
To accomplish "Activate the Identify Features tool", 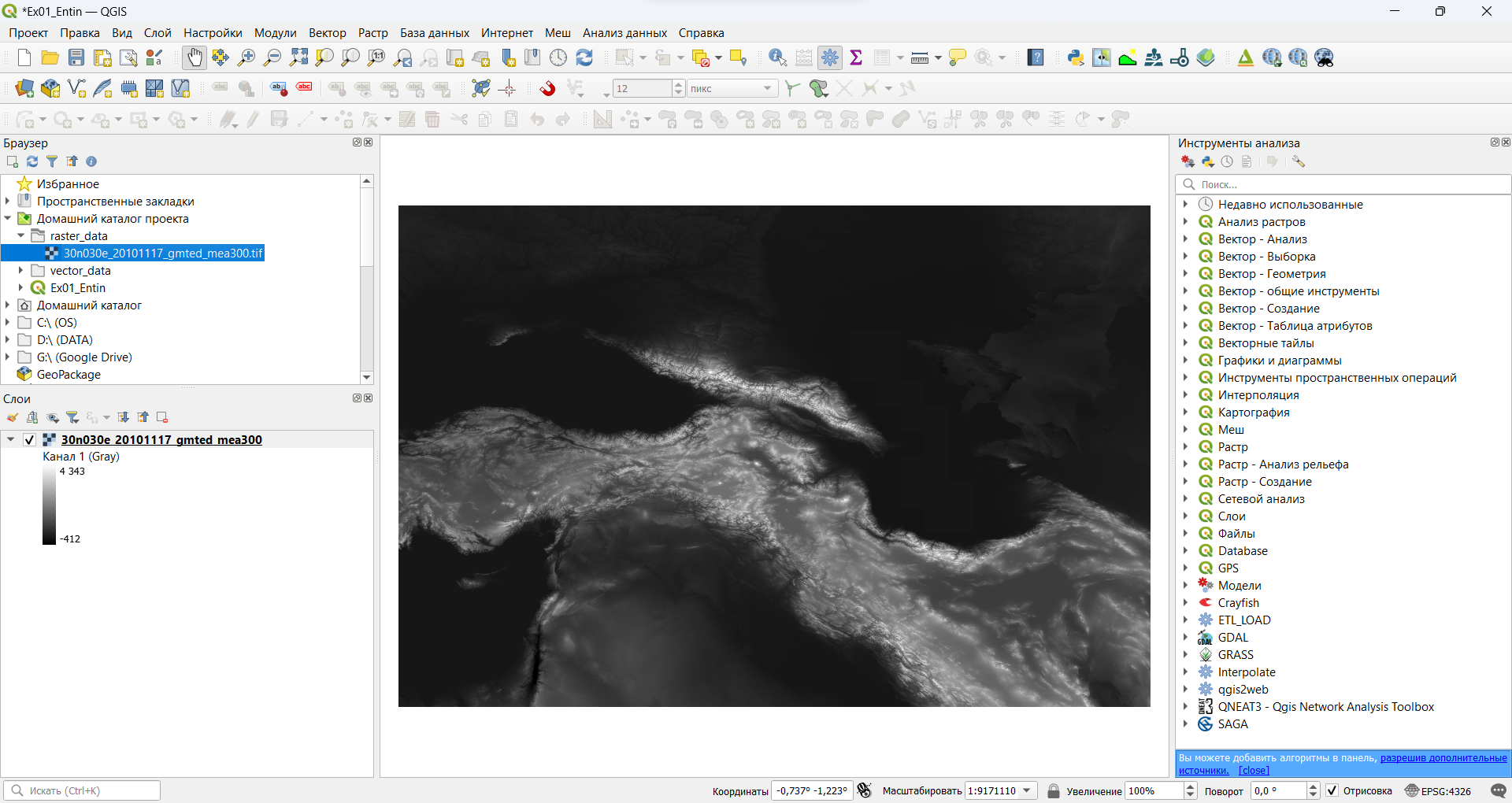I will tap(777, 57).
